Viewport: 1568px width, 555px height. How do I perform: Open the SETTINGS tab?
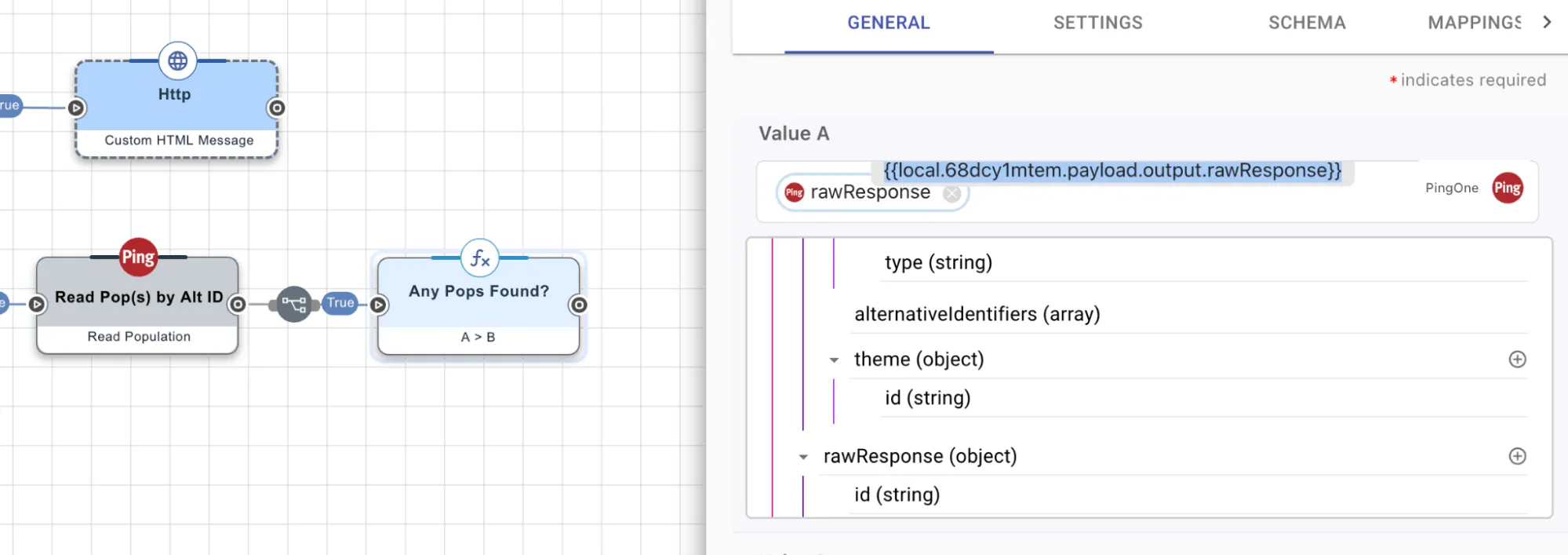coord(1098,23)
